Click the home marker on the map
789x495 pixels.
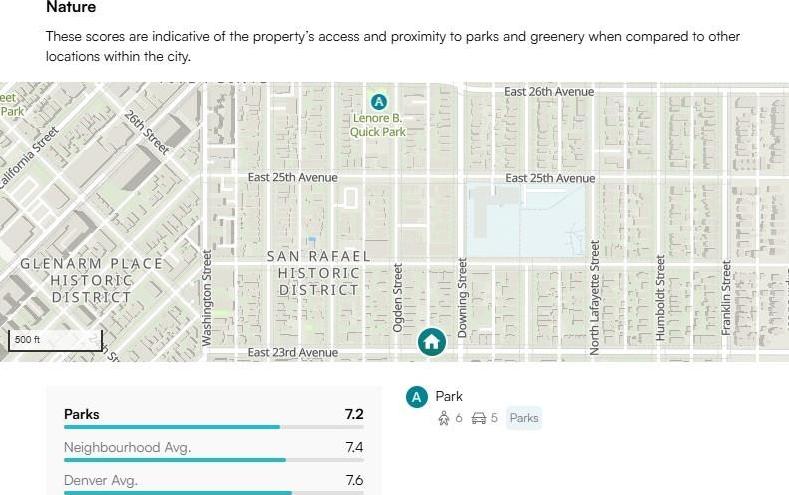(432, 342)
